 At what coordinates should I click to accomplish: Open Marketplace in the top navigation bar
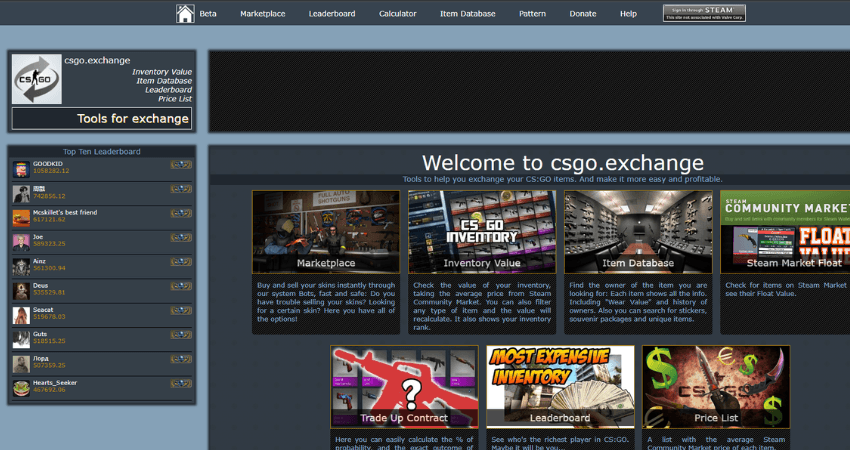(x=263, y=14)
